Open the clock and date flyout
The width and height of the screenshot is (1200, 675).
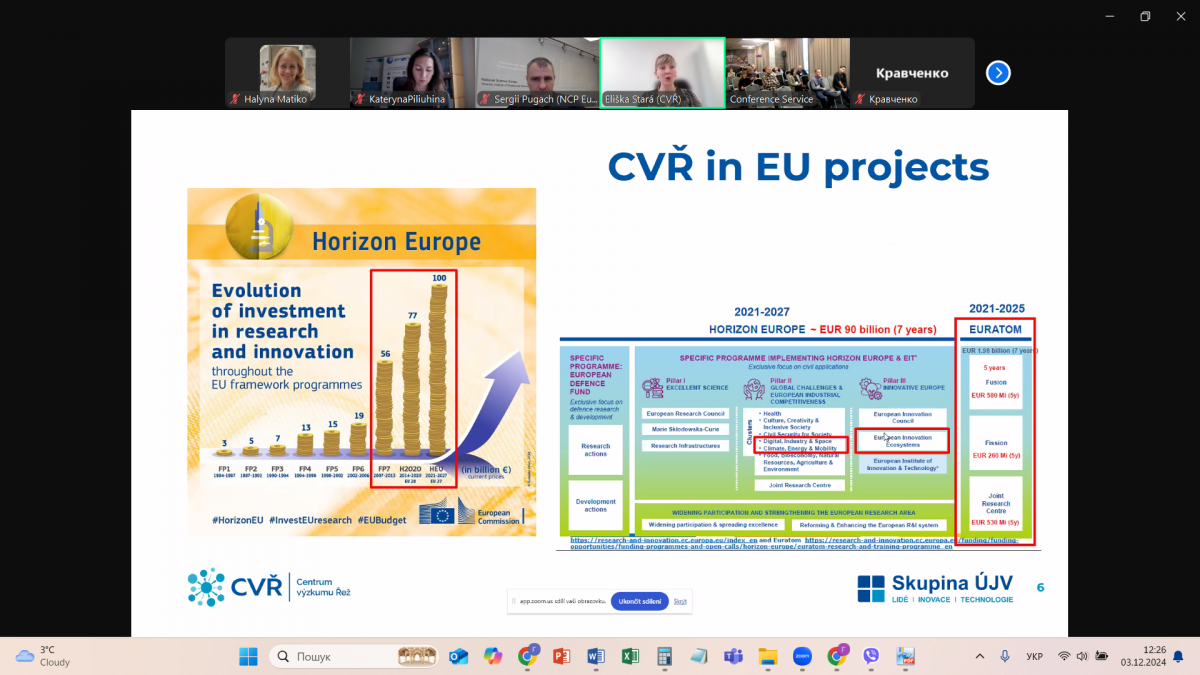coord(1143,656)
